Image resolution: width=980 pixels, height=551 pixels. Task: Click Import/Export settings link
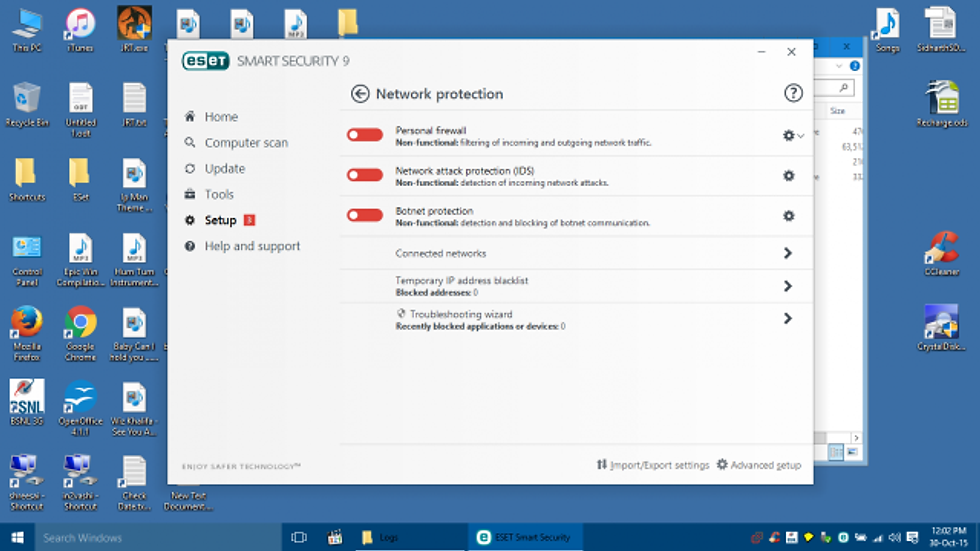coord(652,465)
